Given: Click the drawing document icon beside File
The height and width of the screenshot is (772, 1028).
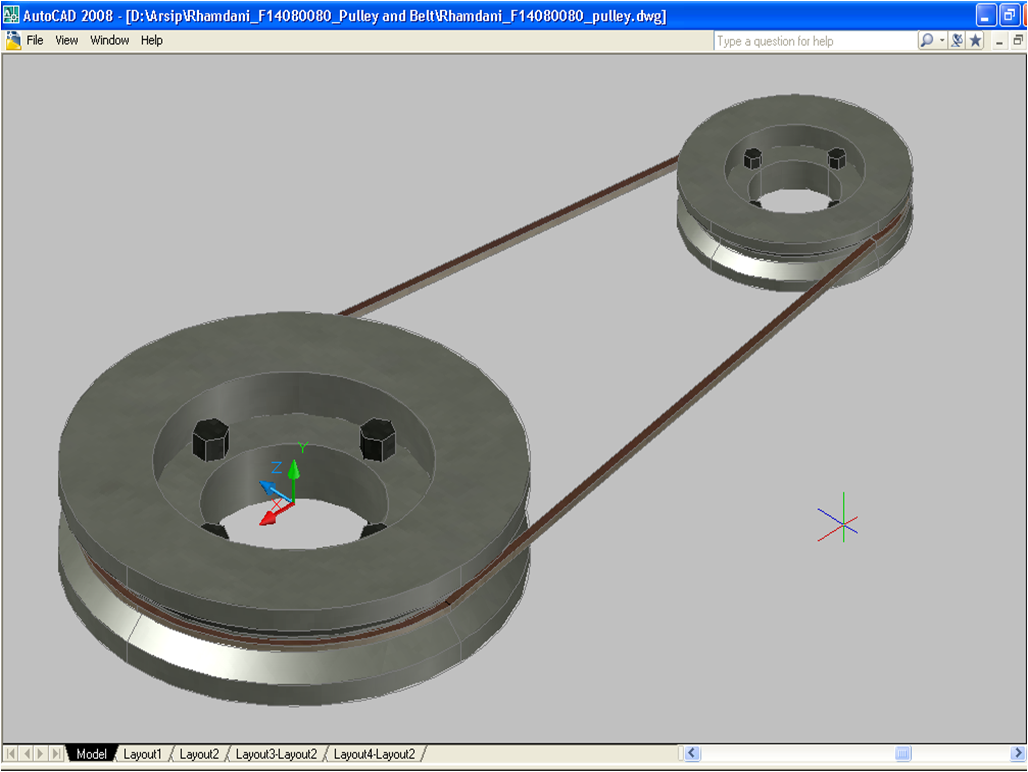Looking at the screenshot, I should click(x=13, y=41).
